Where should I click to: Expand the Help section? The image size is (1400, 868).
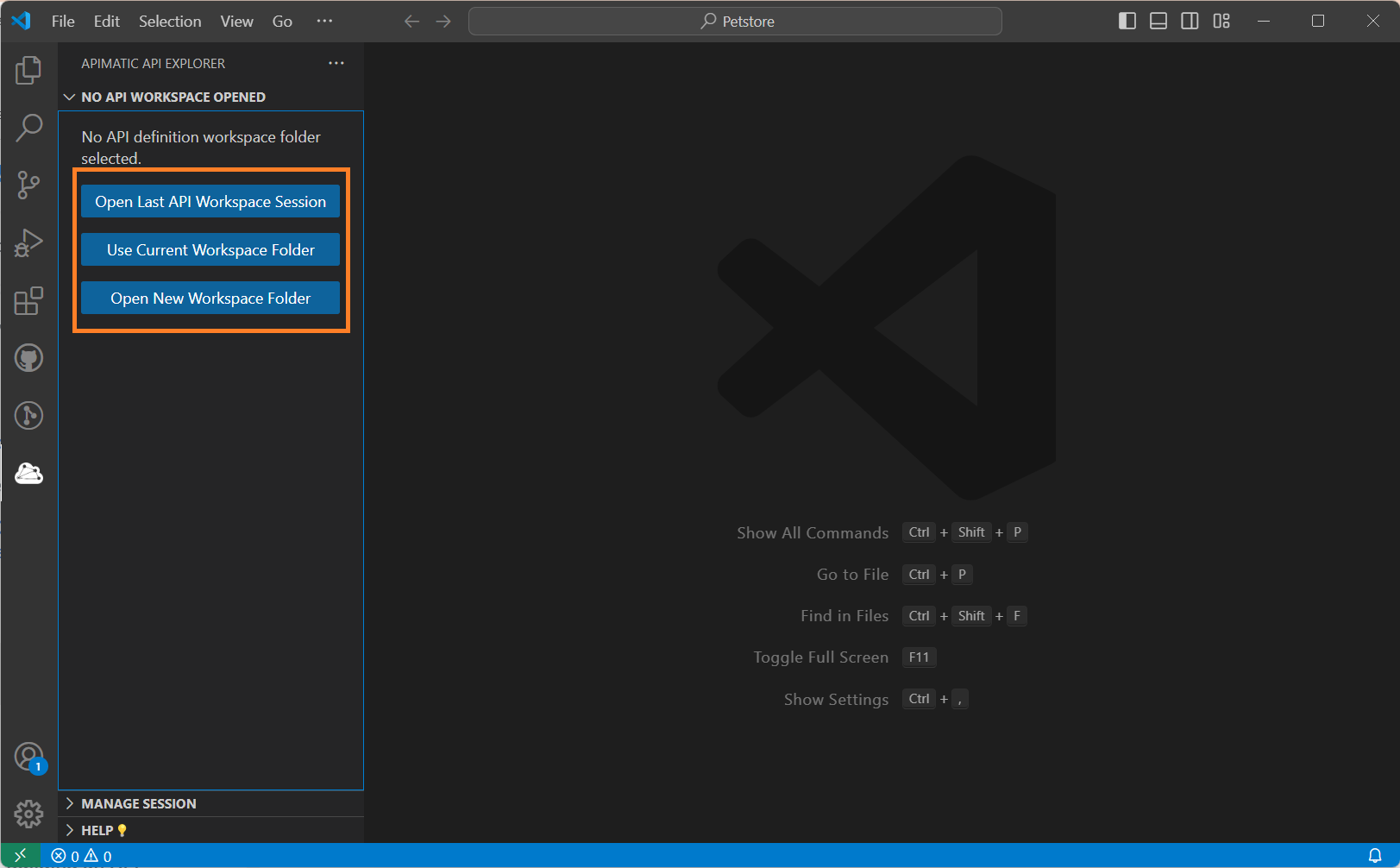tap(211, 830)
